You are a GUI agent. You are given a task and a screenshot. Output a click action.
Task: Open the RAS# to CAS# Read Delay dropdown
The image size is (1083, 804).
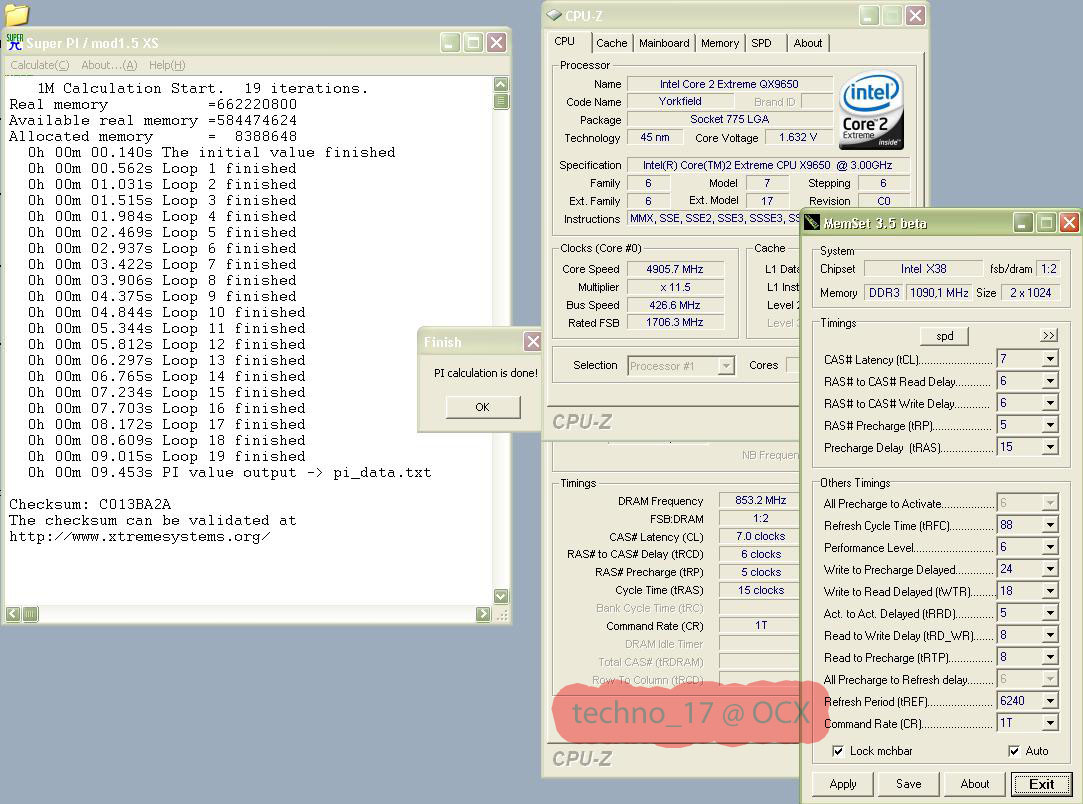(x=1050, y=381)
